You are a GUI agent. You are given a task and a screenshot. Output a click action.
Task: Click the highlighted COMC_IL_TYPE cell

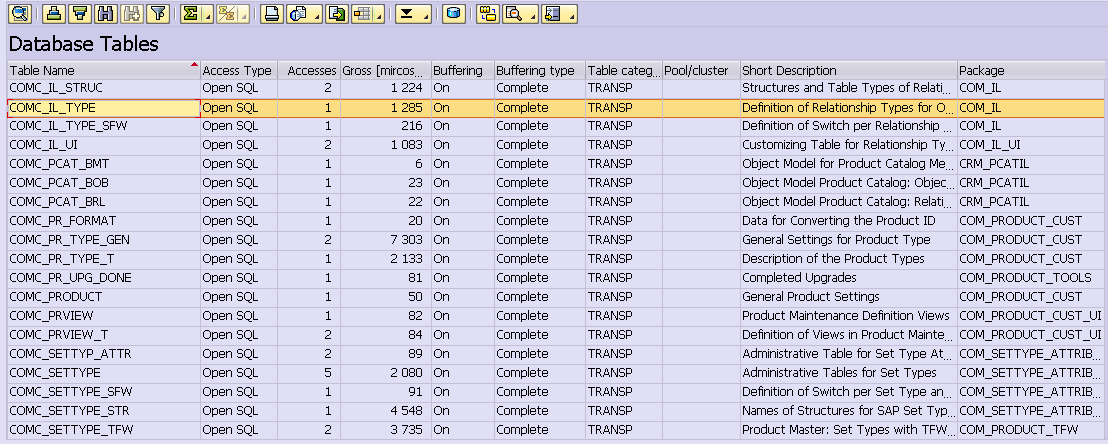(x=103, y=108)
